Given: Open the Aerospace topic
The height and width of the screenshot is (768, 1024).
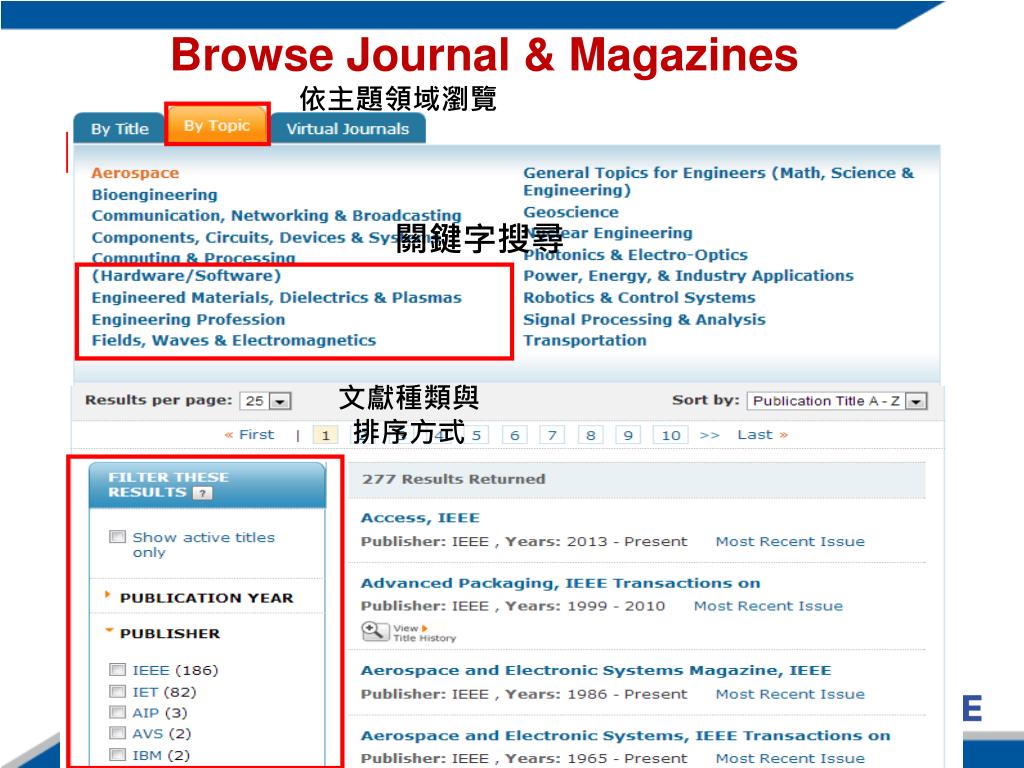Looking at the screenshot, I should [135, 173].
